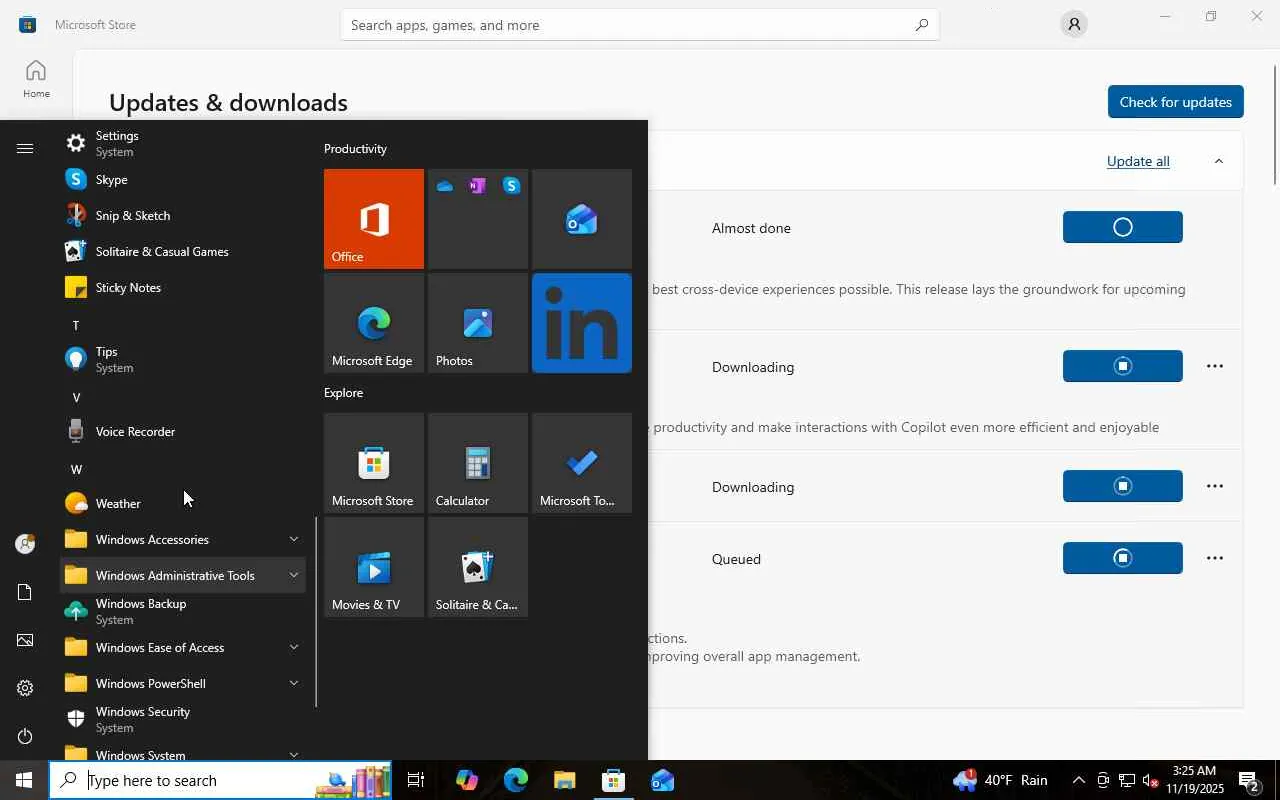1280x800 pixels.
Task: Expand the Windows Ease of Access folder
Action: [183, 648]
